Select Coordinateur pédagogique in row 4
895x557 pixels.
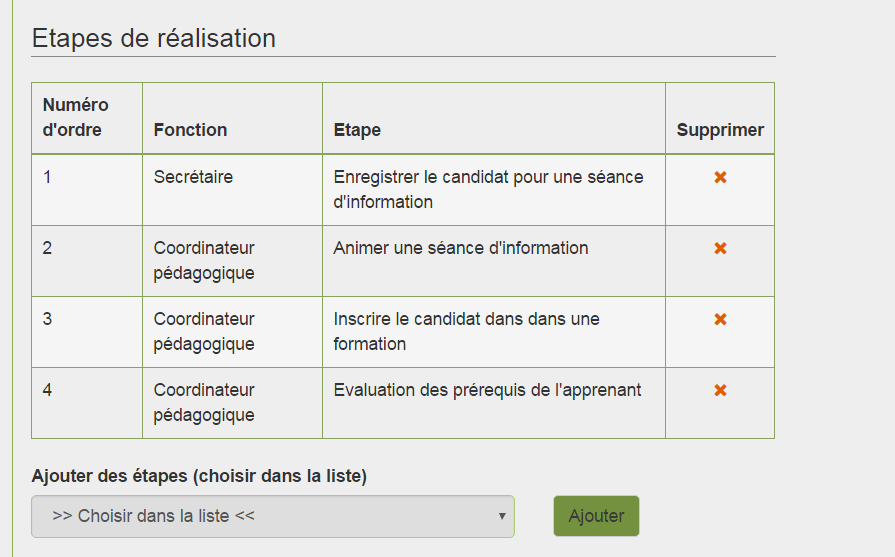[x=204, y=402]
